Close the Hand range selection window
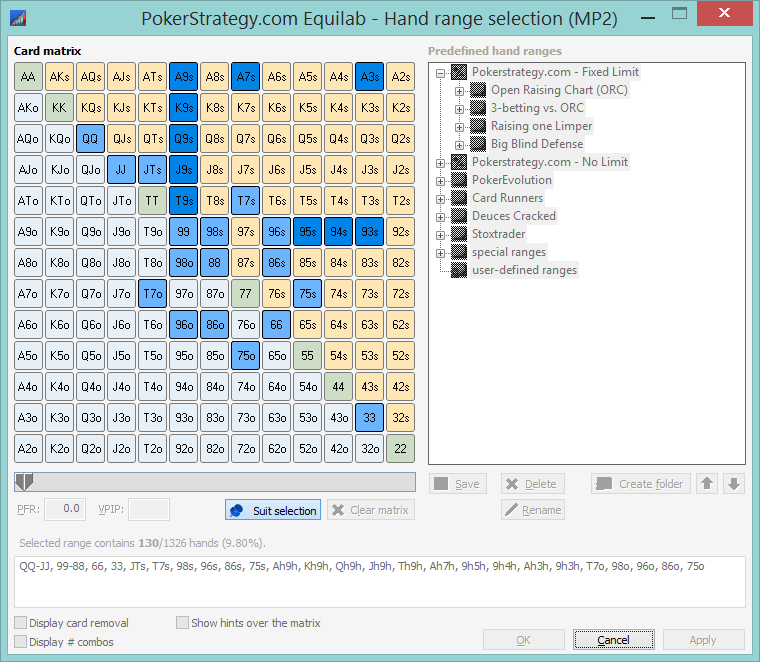Viewport: 760px width, 662px height. click(724, 13)
